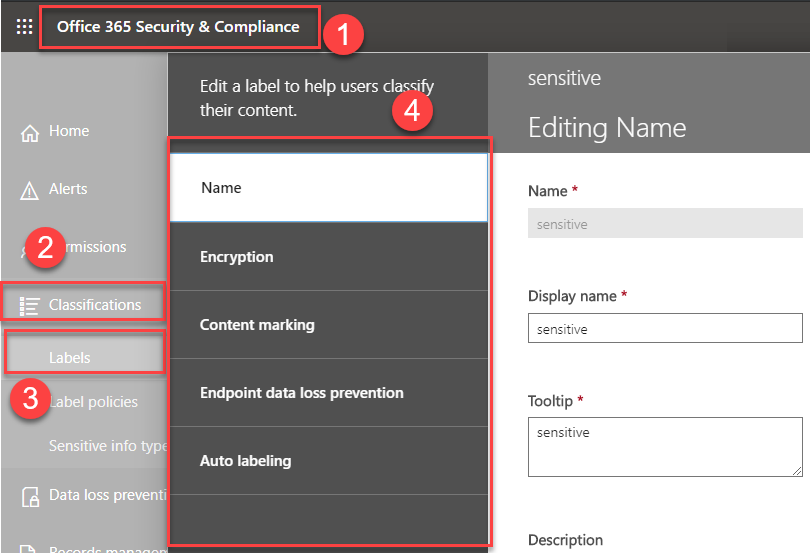Open the app launcher waffle icon
Image resolution: width=810 pixels, height=553 pixels.
tap(24, 27)
